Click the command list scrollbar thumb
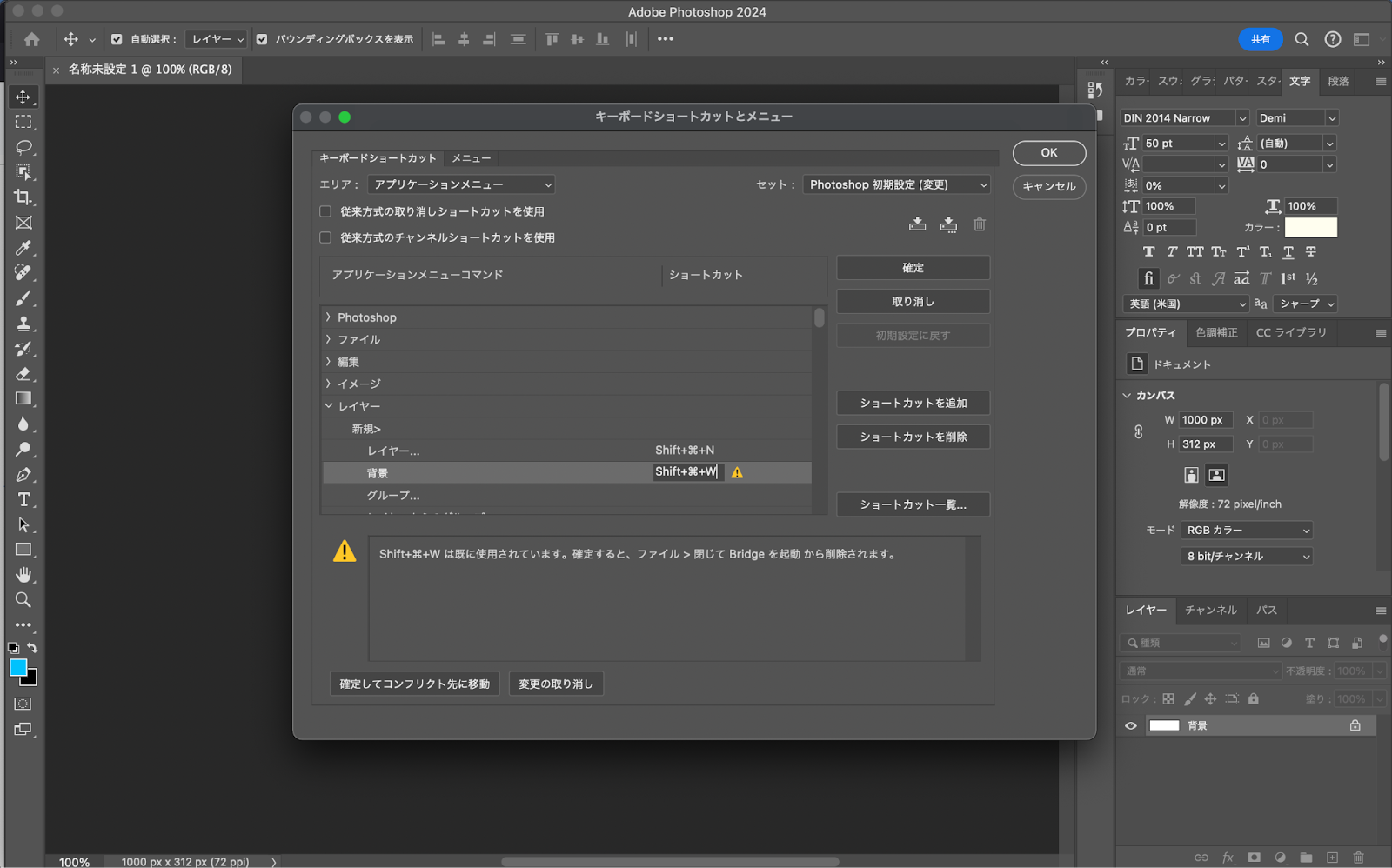 819,317
